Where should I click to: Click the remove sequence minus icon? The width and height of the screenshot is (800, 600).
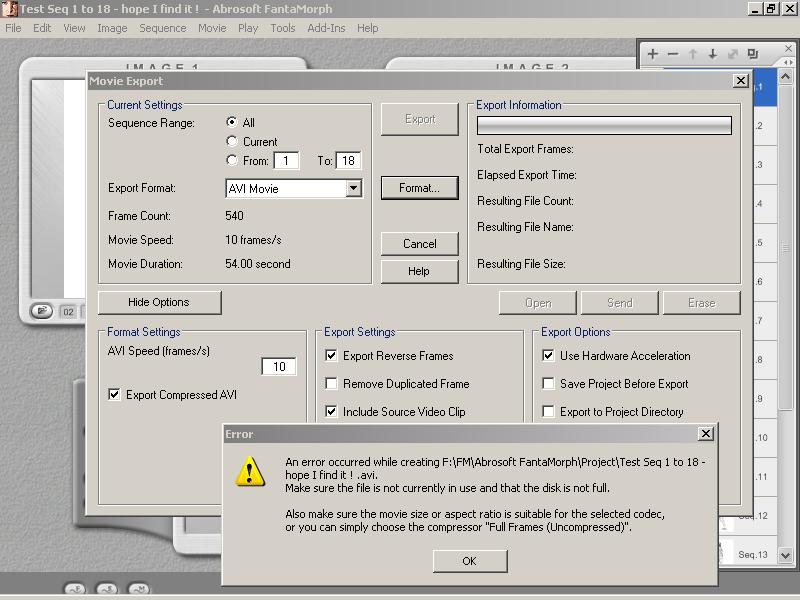673,54
